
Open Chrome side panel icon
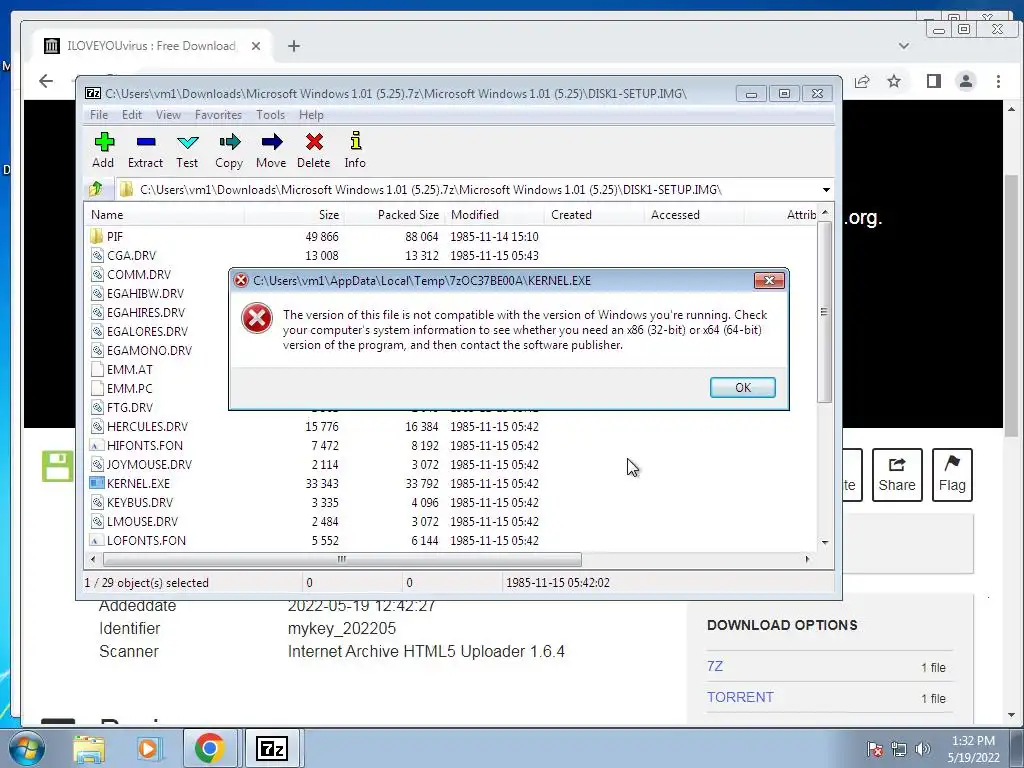pos(933,81)
